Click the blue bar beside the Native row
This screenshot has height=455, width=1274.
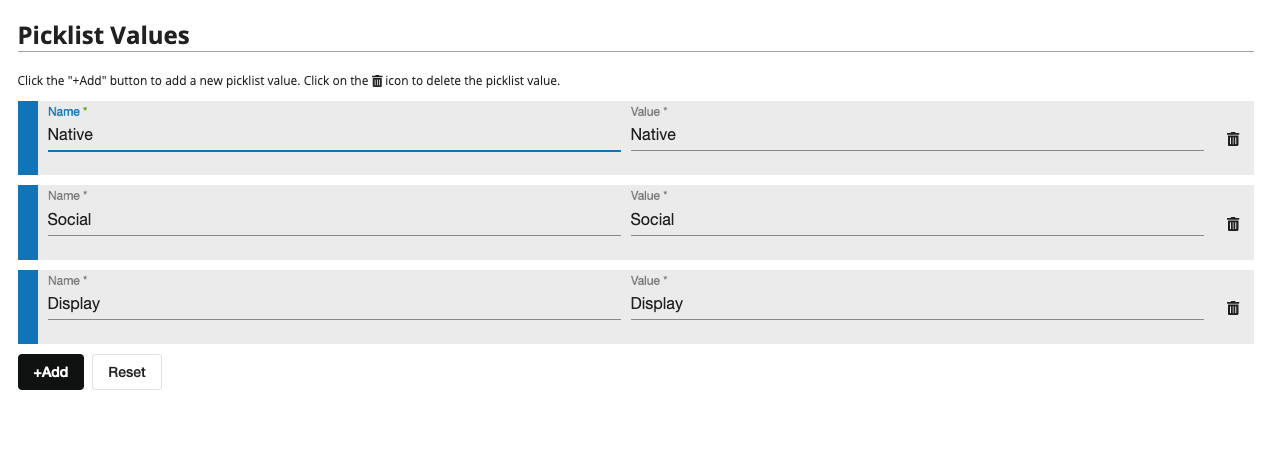point(28,138)
